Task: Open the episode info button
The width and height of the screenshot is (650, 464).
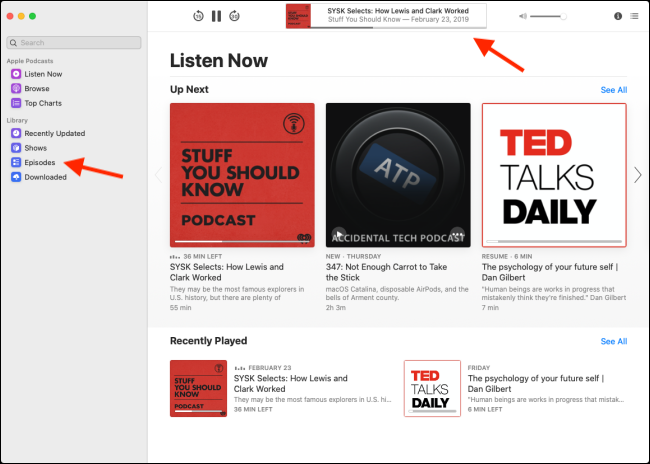Action: (x=618, y=16)
